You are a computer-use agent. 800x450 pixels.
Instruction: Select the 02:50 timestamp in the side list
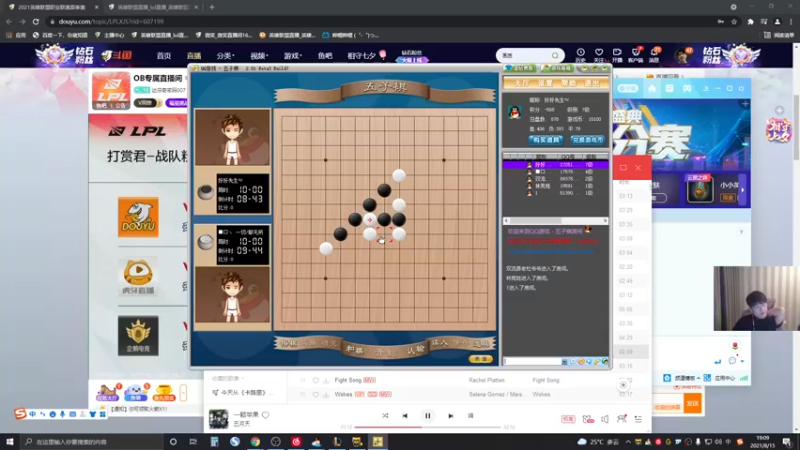(626, 352)
